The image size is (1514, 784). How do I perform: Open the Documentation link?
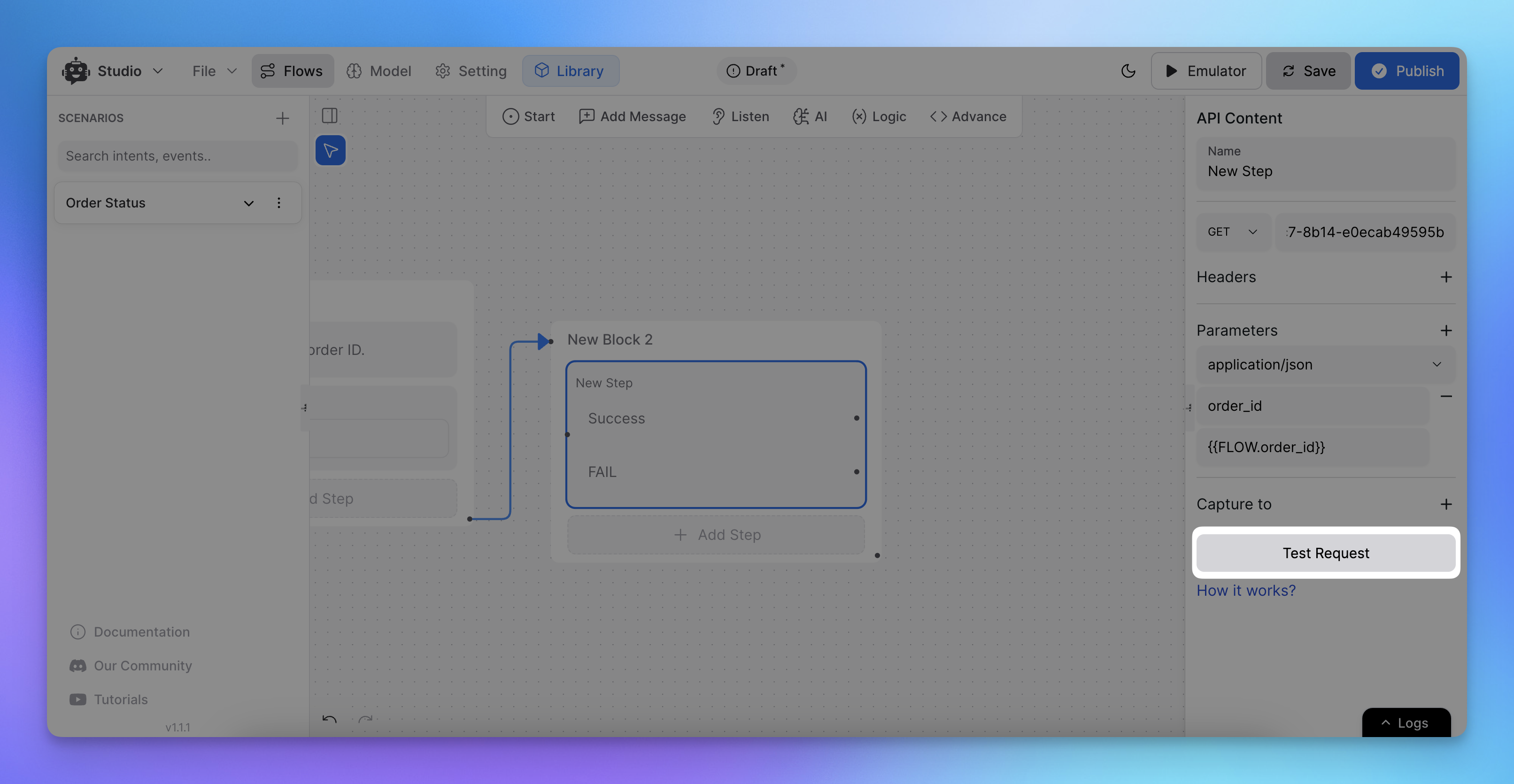click(x=130, y=632)
